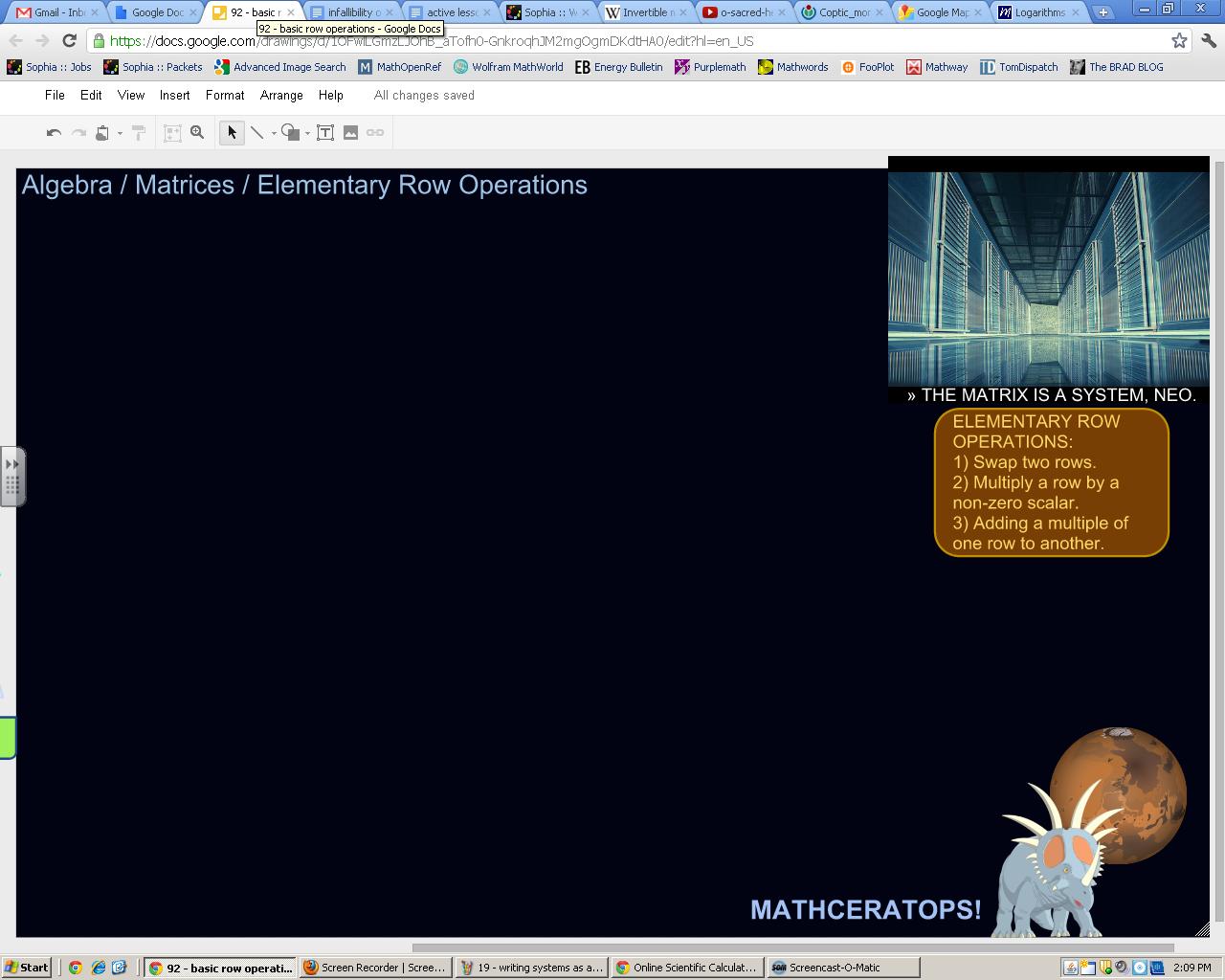
Task: Switch to the Invertible matrix Wikipedia tab
Action: point(646,12)
